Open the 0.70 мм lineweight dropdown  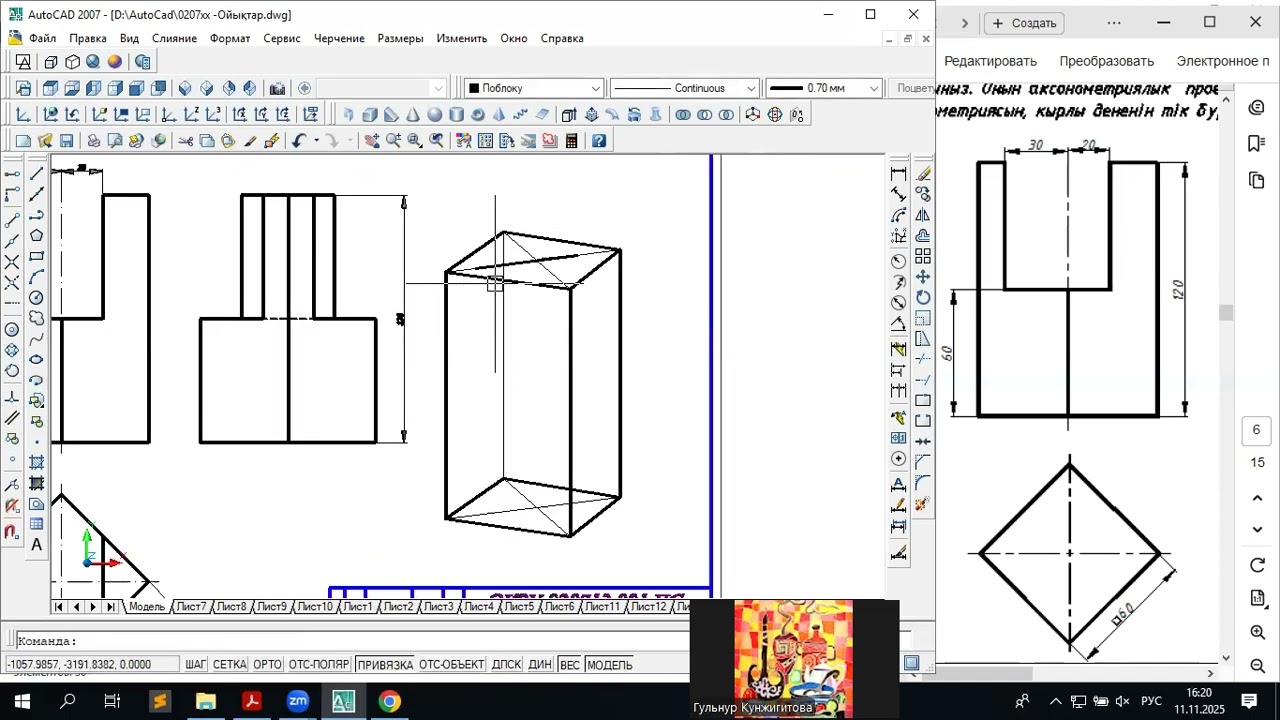coord(824,88)
